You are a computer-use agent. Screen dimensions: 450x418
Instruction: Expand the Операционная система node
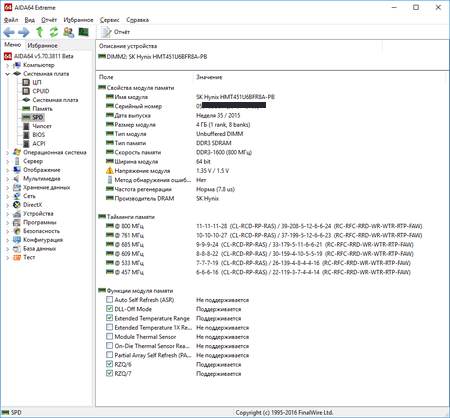tap(7, 153)
